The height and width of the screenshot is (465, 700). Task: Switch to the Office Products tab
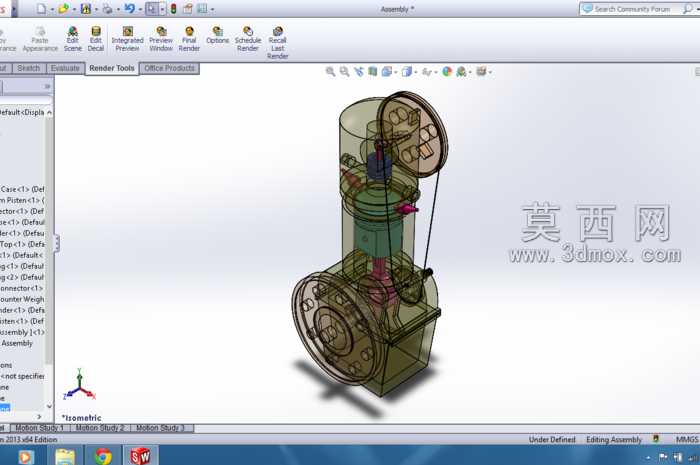(x=169, y=68)
